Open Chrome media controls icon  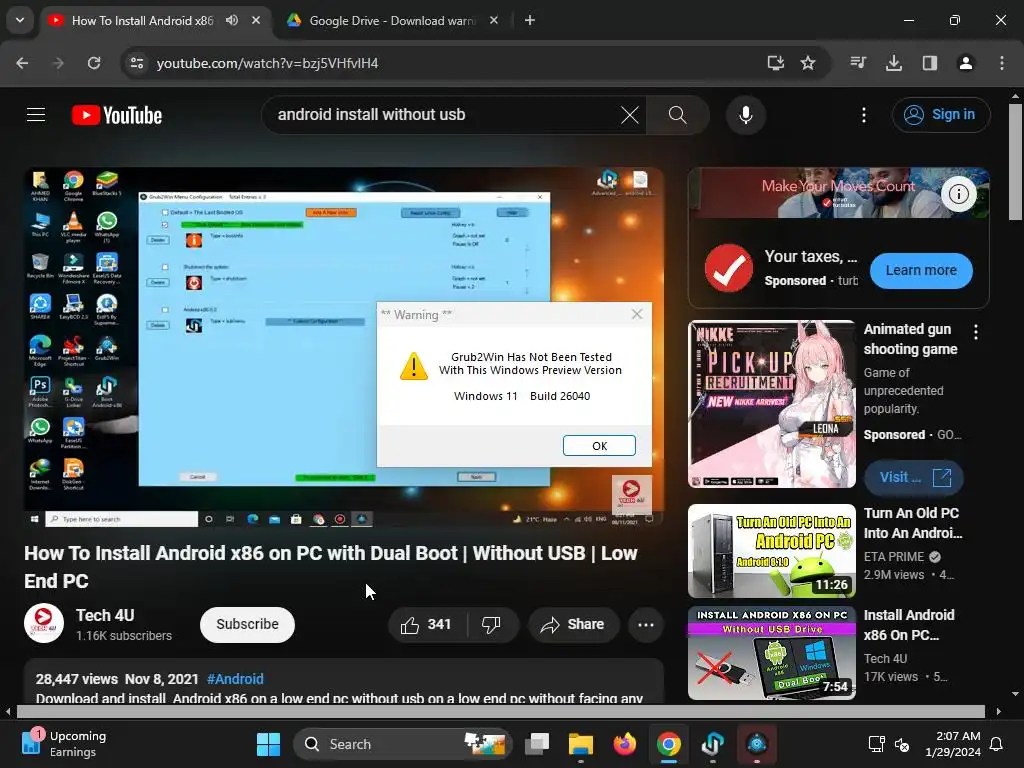pos(858,63)
